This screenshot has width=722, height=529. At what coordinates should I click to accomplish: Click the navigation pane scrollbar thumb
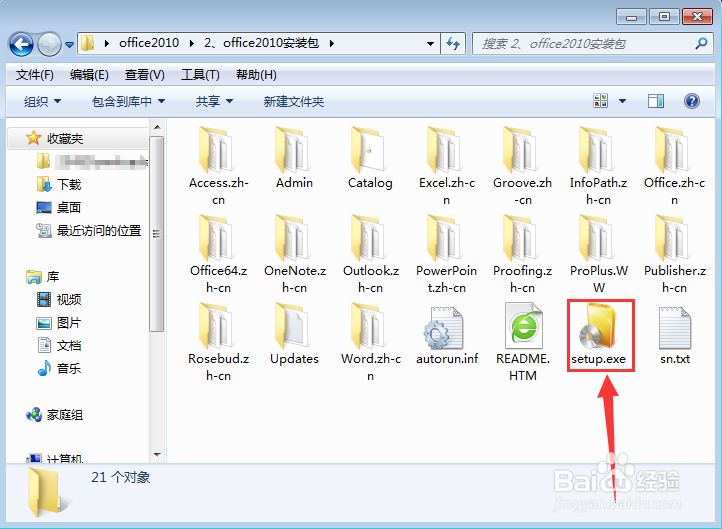click(x=157, y=234)
